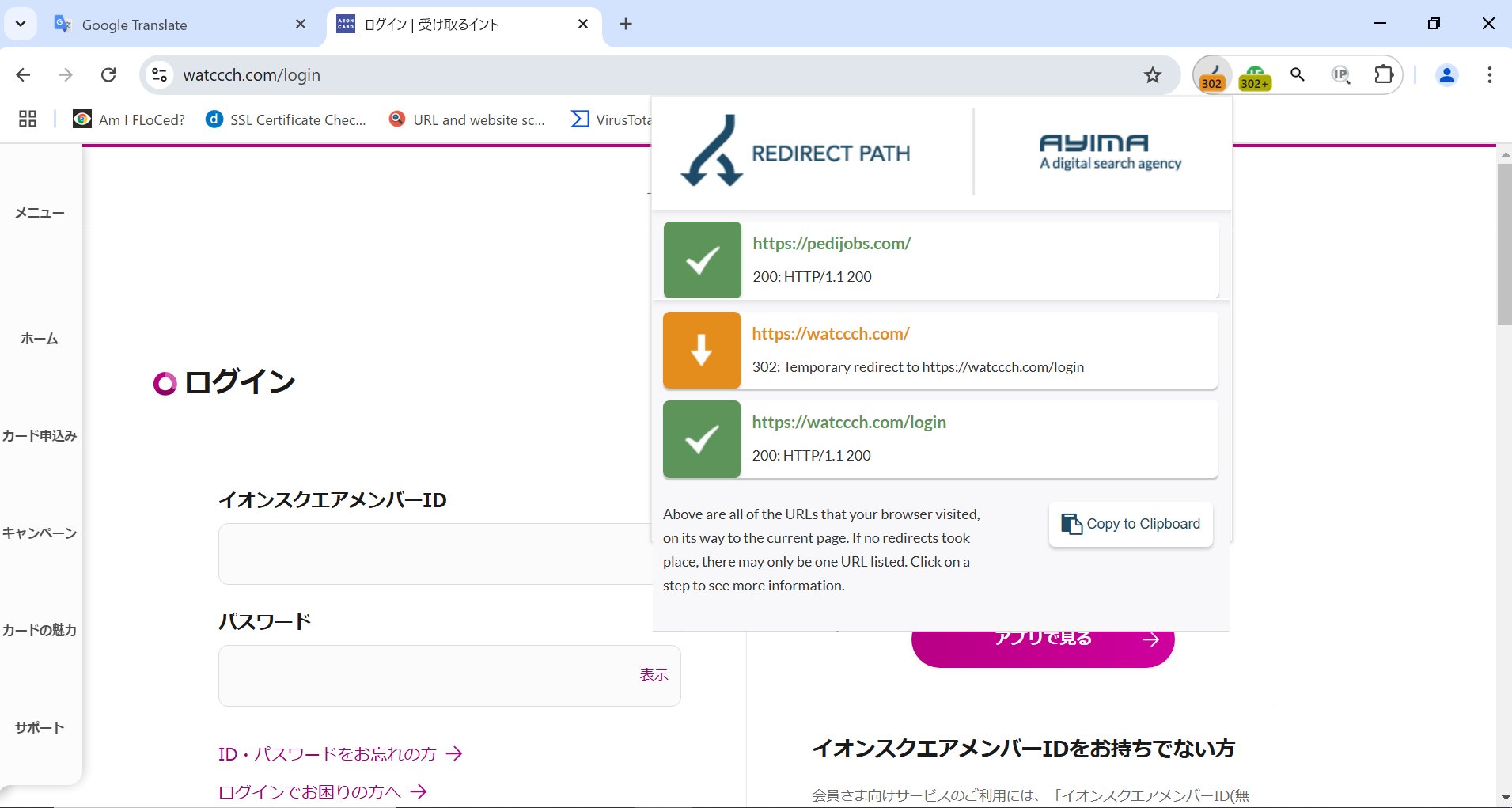The height and width of the screenshot is (808, 1512).
Task: Open the Redirect Path extension icon
Action: pyautogui.click(x=1212, y=75)
